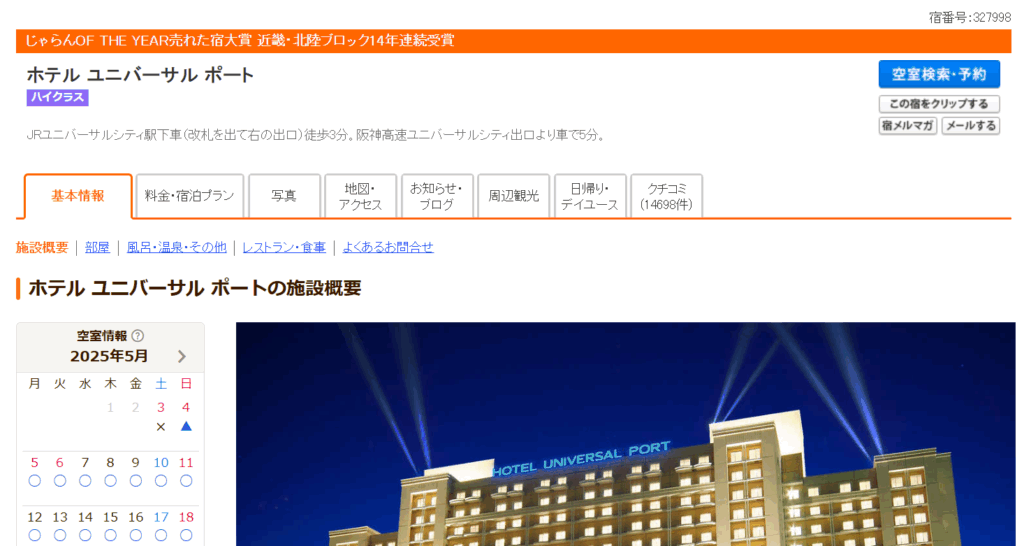Open the 部屋 link

click(x=97, y=248)
